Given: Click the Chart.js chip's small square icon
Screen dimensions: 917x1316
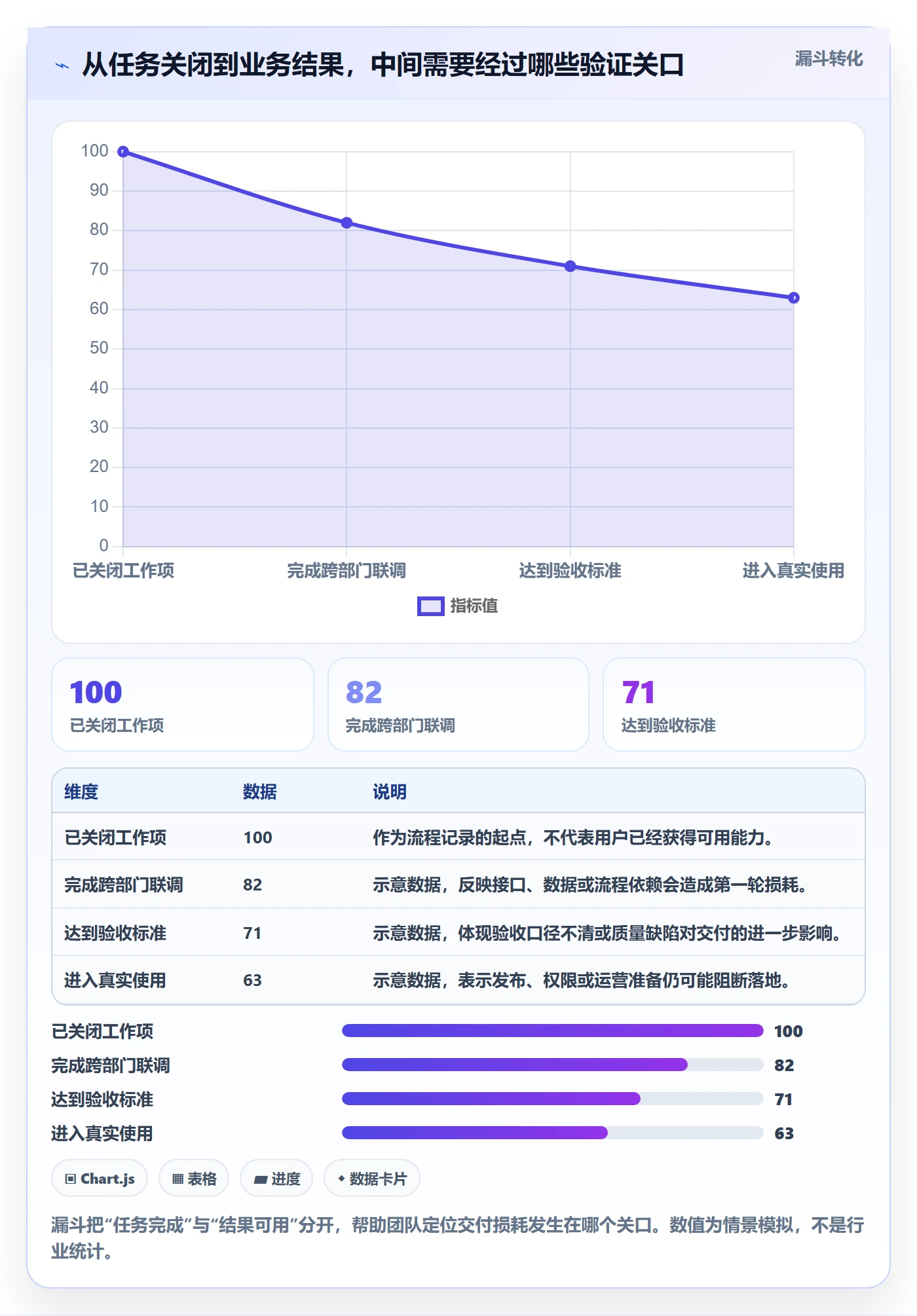Looking at the screenshot, I should click(71, 1179).
